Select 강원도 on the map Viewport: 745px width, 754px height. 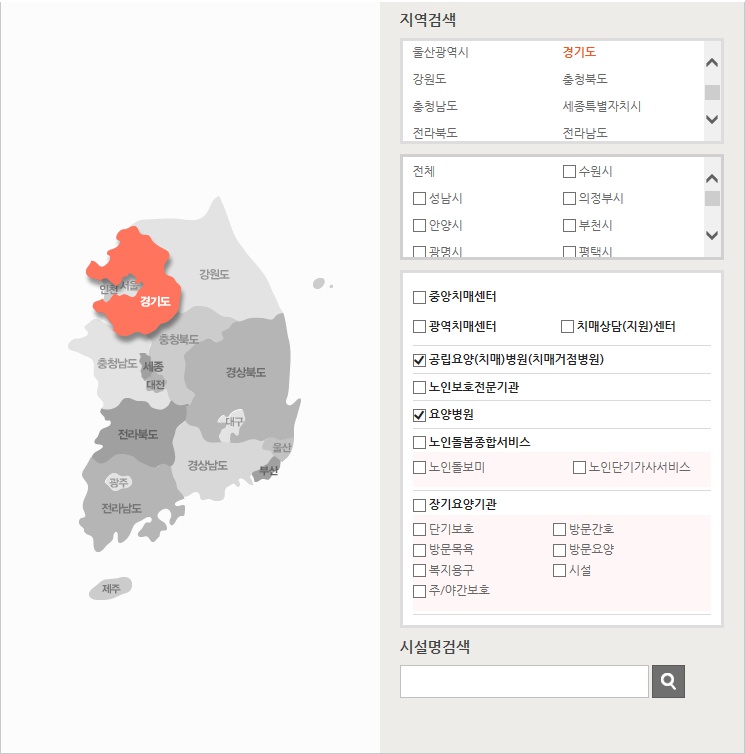click(x=215, y=275)
